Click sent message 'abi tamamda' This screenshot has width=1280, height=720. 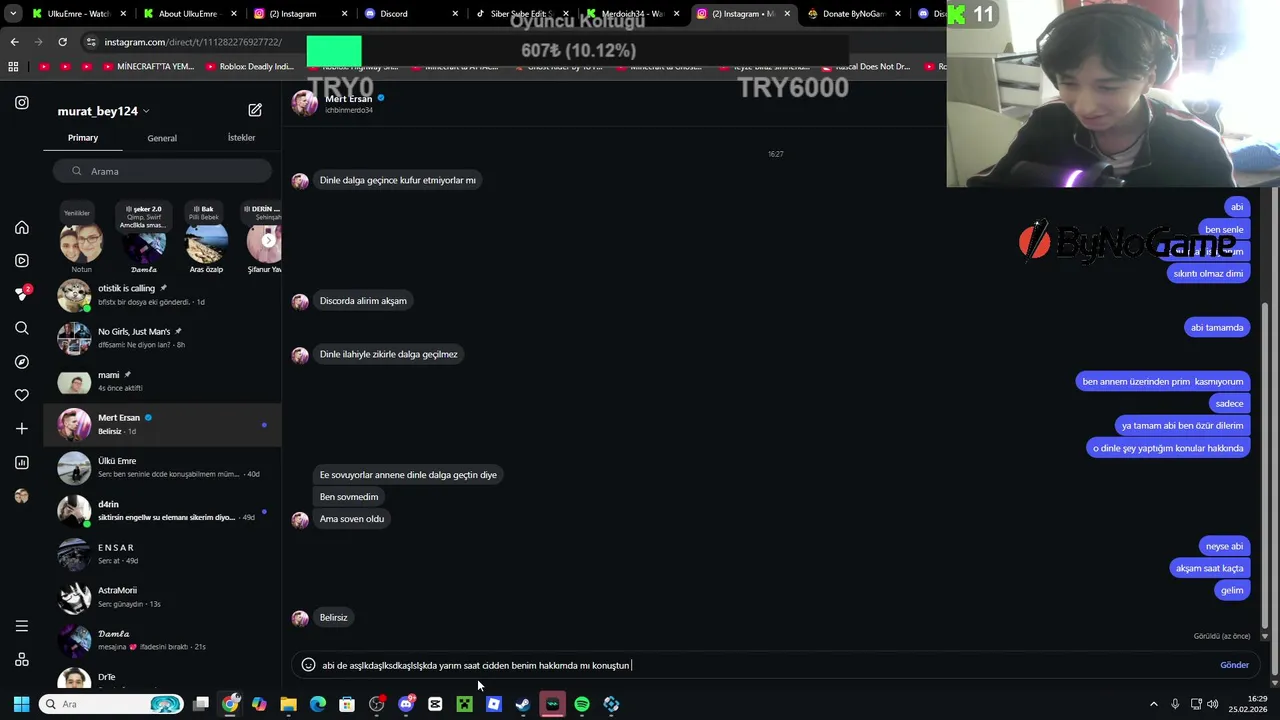[1217, 328]
